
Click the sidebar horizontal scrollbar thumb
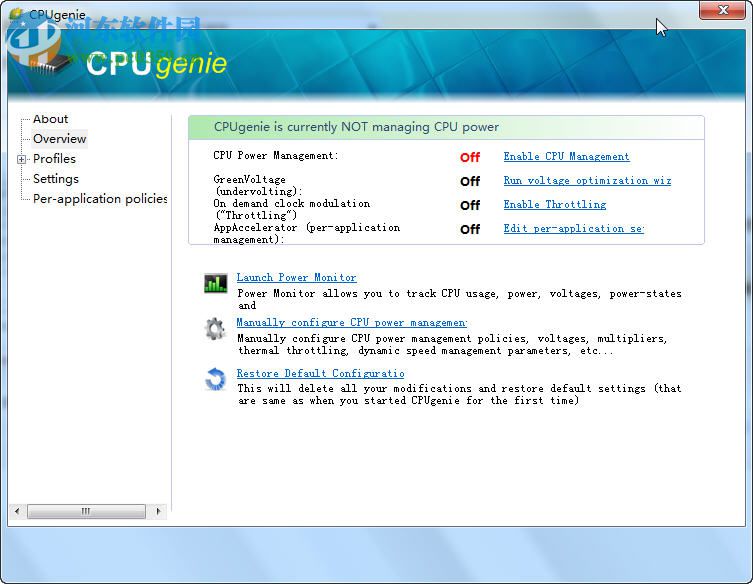pyautogui.click(x=86, y=511)
